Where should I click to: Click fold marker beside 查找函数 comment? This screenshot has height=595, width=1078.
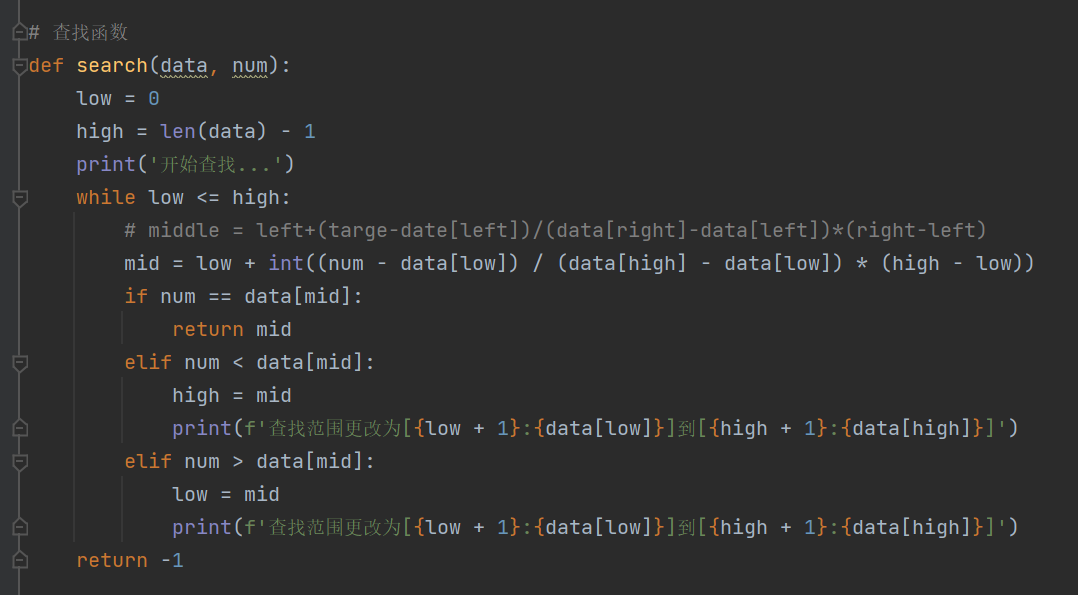19,32
